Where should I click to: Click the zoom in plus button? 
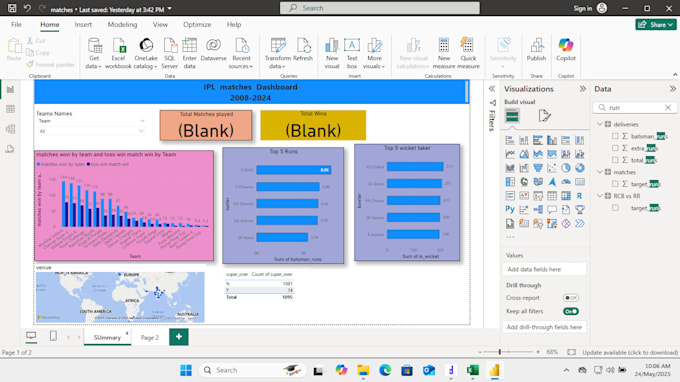pyautogui.click(x=538, y=352)
